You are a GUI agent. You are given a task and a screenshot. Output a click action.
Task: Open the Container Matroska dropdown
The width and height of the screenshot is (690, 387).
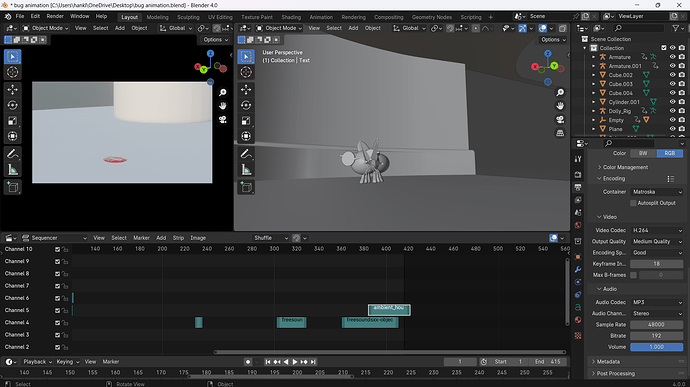[657, 192]
